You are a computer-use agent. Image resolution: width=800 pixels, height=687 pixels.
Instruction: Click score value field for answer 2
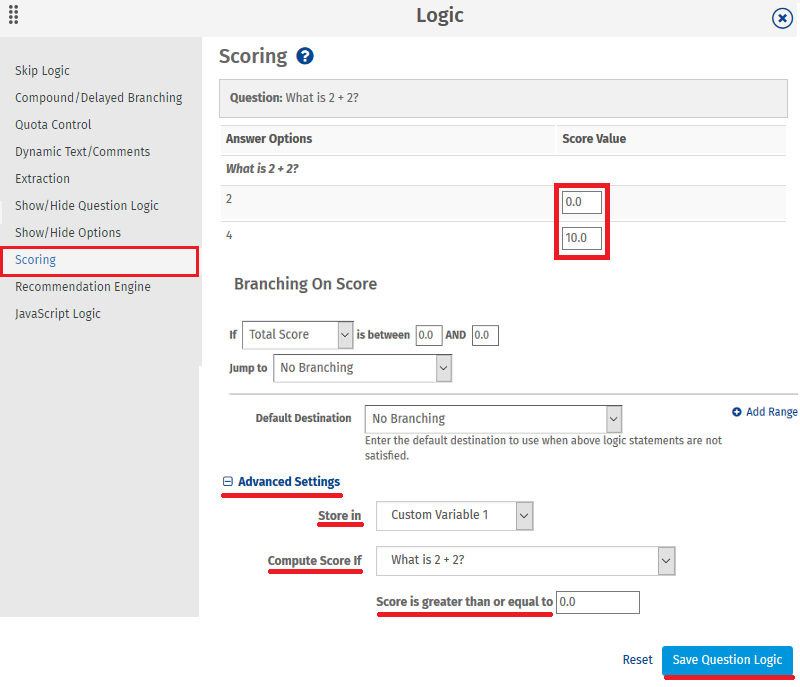click(x=582, y=202)
